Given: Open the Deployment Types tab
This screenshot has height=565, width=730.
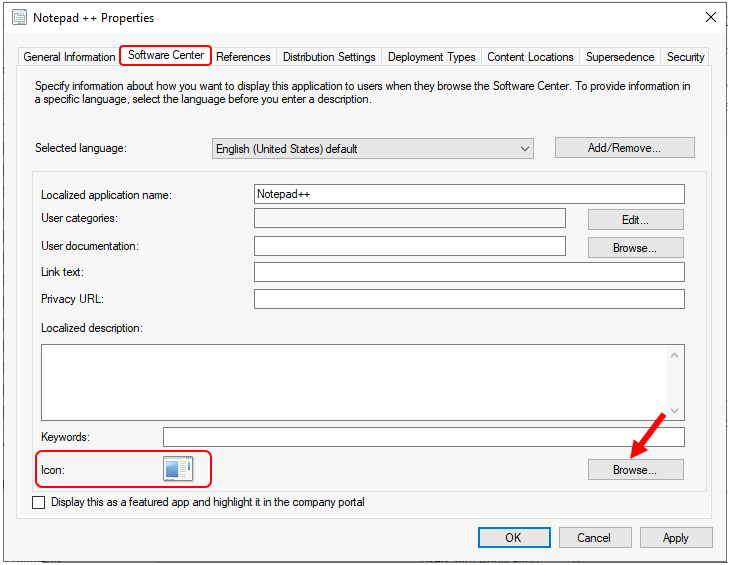Looking at the screenshot, I should pyautogui.click(x=432, y=57).
